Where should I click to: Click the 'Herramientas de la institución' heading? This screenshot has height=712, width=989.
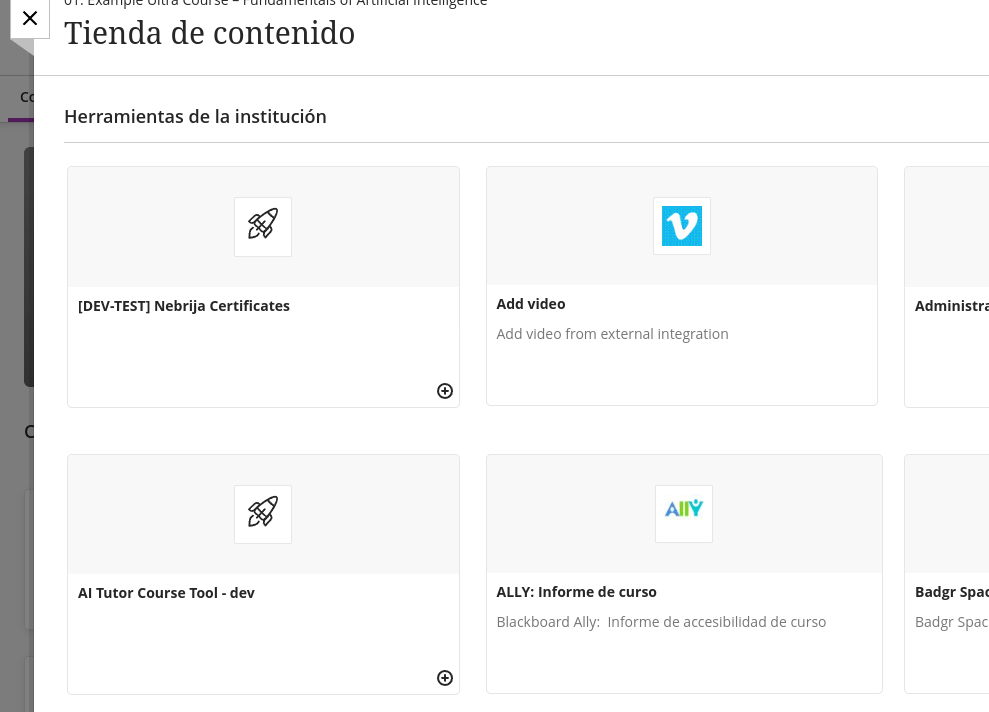click(x=196, y=117)
